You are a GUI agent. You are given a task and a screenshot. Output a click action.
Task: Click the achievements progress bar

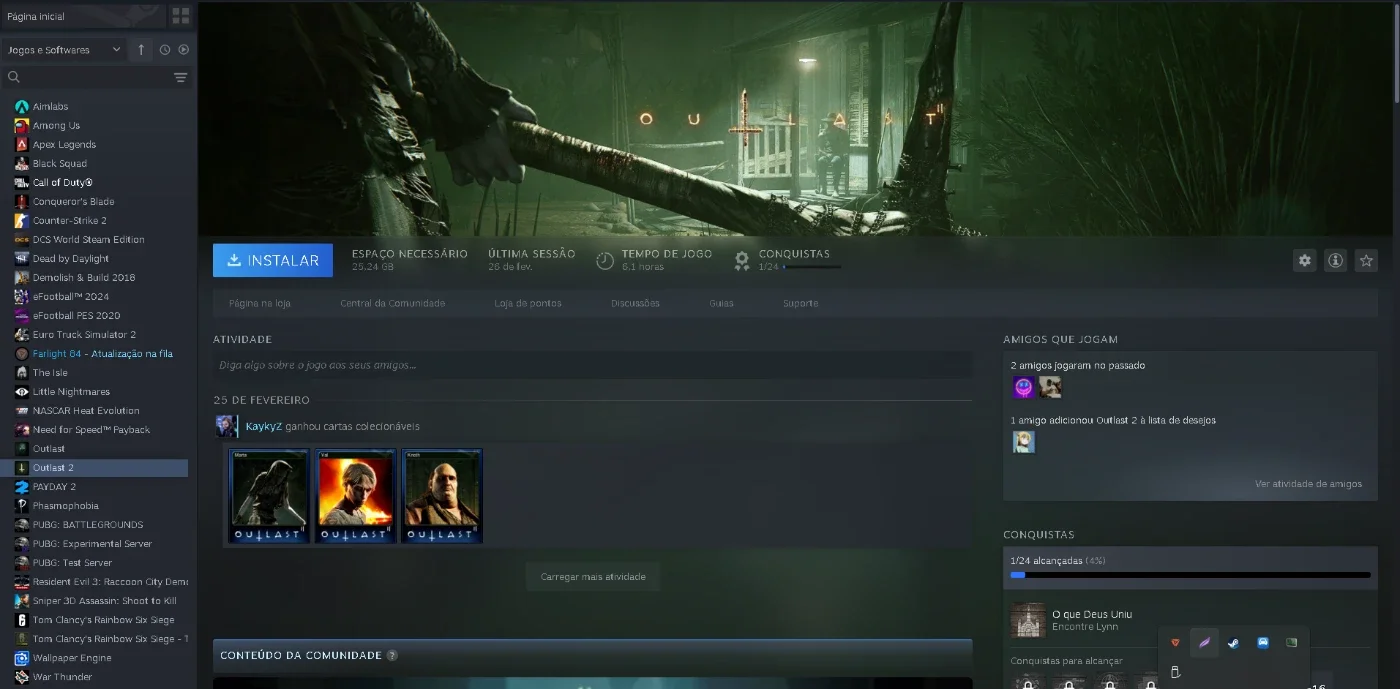[x=1190, y=575]
